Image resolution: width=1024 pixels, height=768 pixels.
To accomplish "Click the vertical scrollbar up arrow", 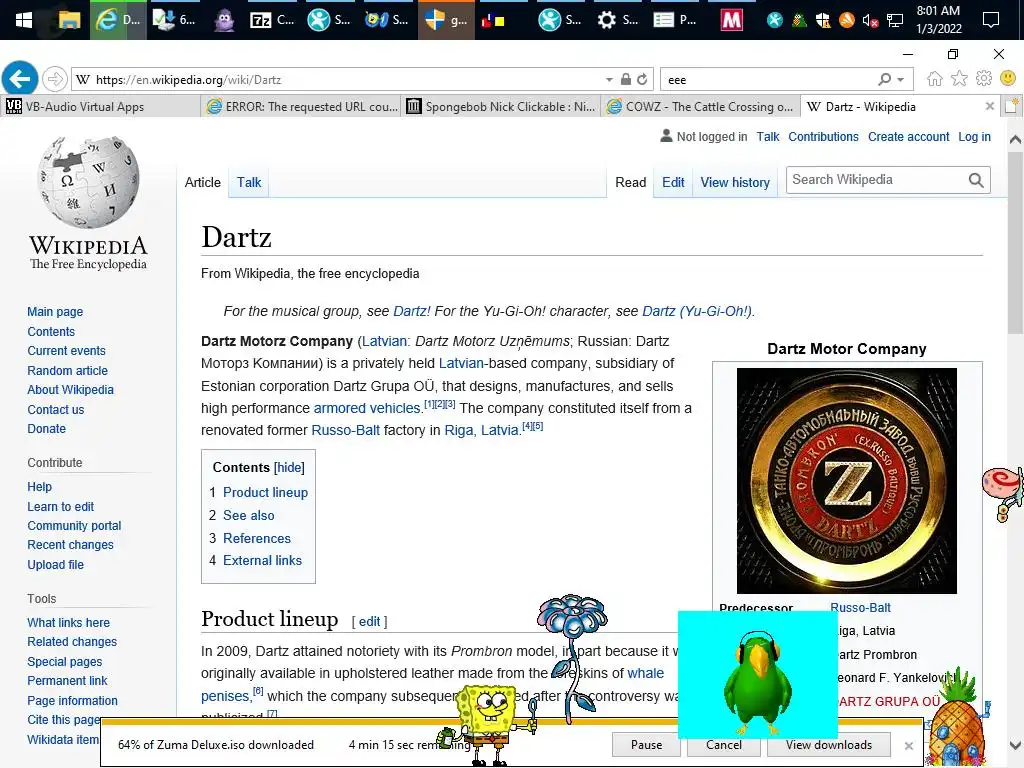I will pos(1015,139).
